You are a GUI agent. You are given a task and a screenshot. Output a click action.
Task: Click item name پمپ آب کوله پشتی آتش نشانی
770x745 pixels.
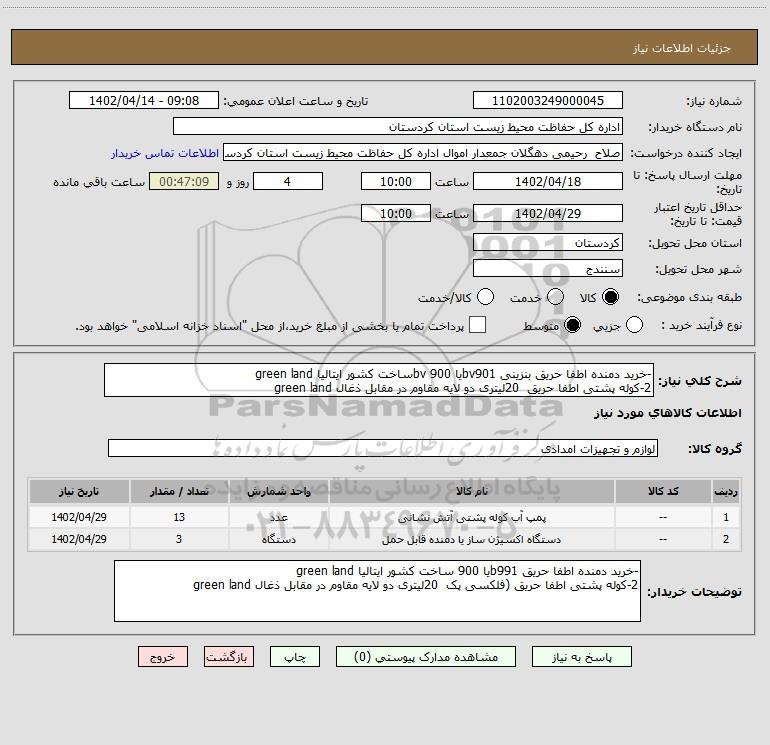(471, 518)
